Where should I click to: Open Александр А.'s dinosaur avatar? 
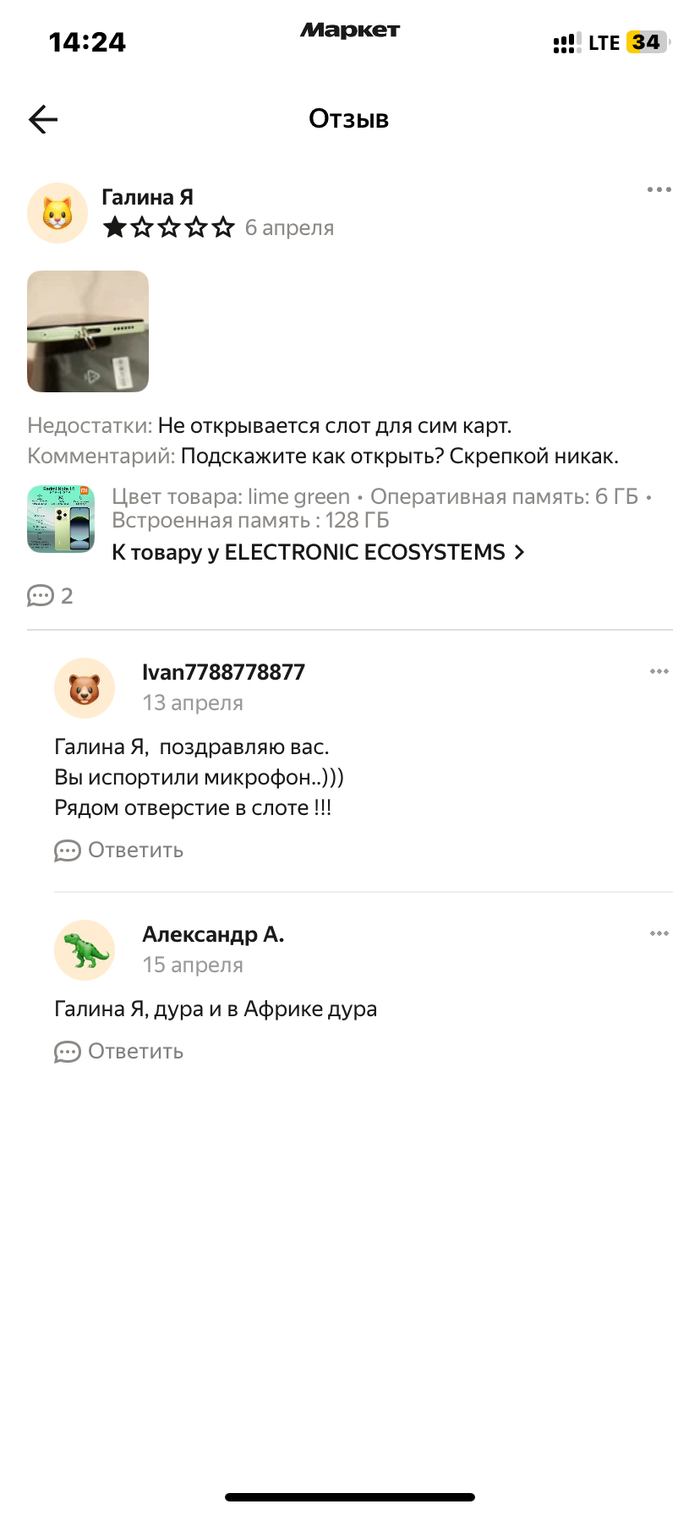[x=84, y=950]
